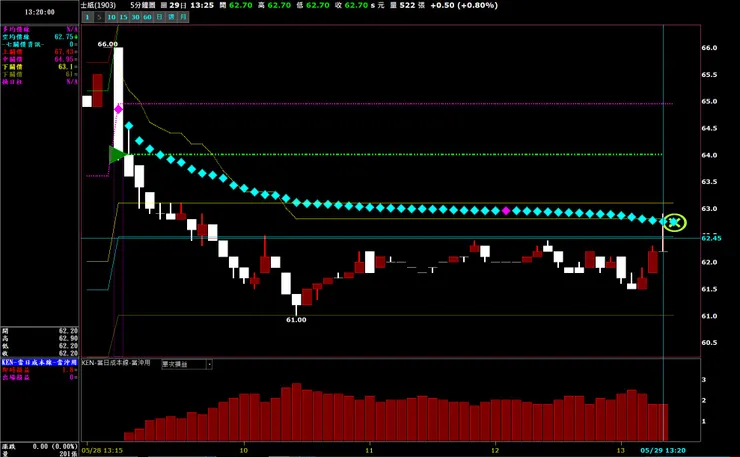
Task: Switch chart to 10-minute period
Action: pyautogui.click(x=111, y=17)
